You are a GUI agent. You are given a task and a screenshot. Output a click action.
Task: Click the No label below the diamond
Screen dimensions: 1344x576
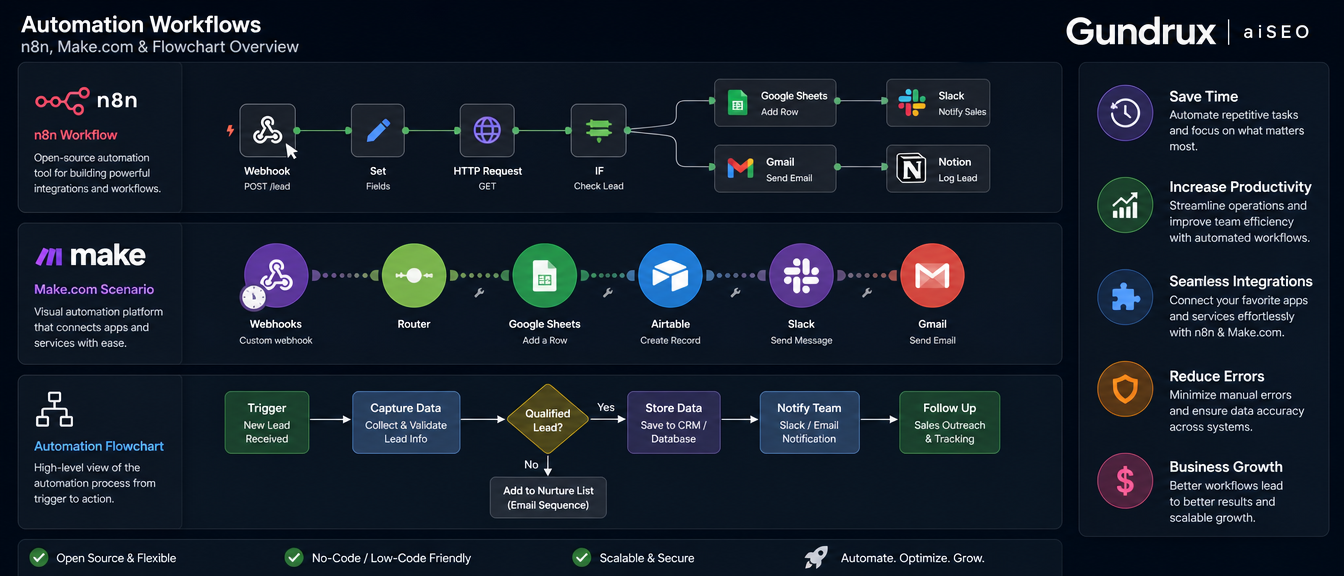pos(531,464)
